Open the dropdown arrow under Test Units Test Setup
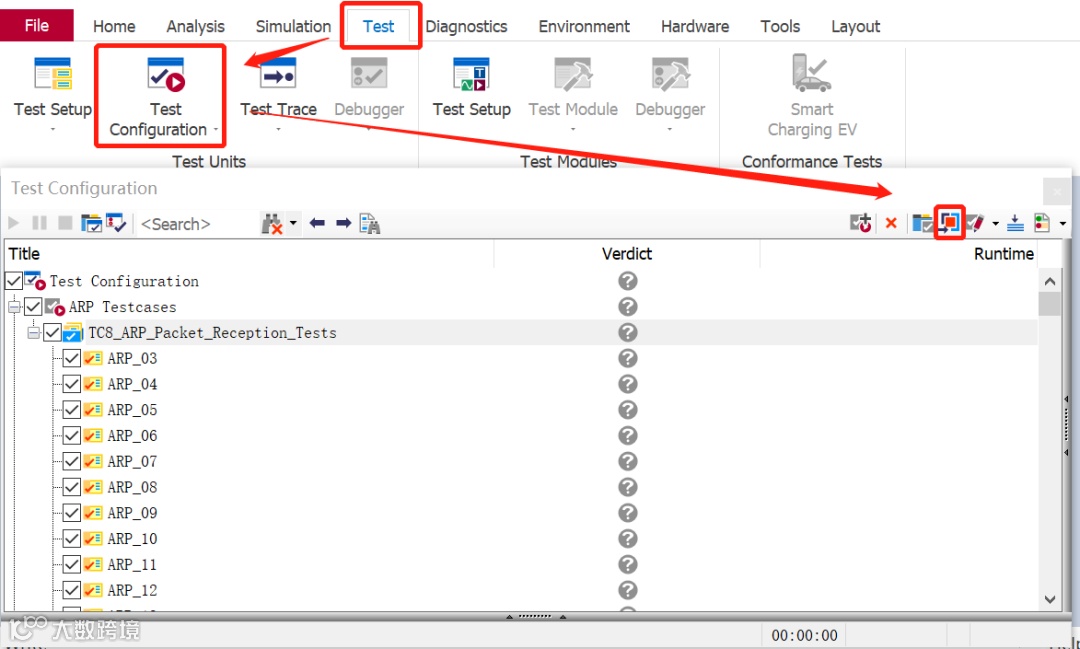The image size is (1080, 649). pos(52,129)
